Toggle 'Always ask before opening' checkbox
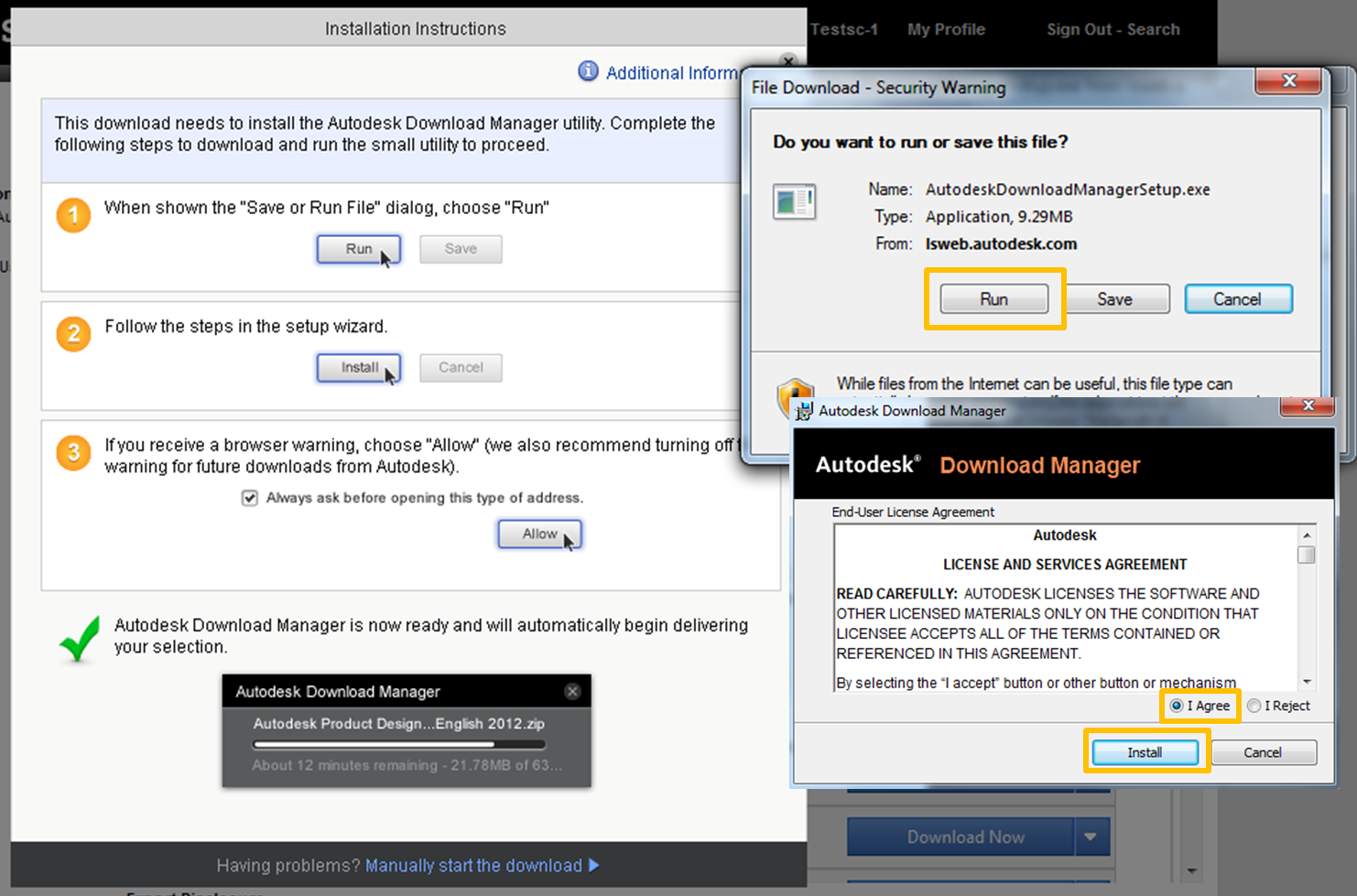This screenshot has height=896, width=1357. pos(249,498)
